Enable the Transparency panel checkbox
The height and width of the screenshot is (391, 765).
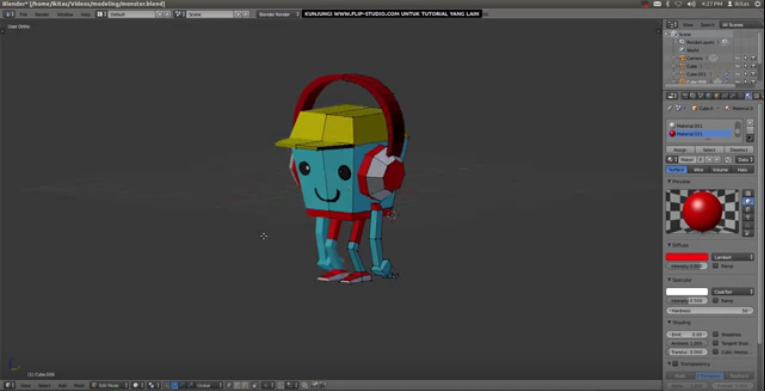pos(675,364)
